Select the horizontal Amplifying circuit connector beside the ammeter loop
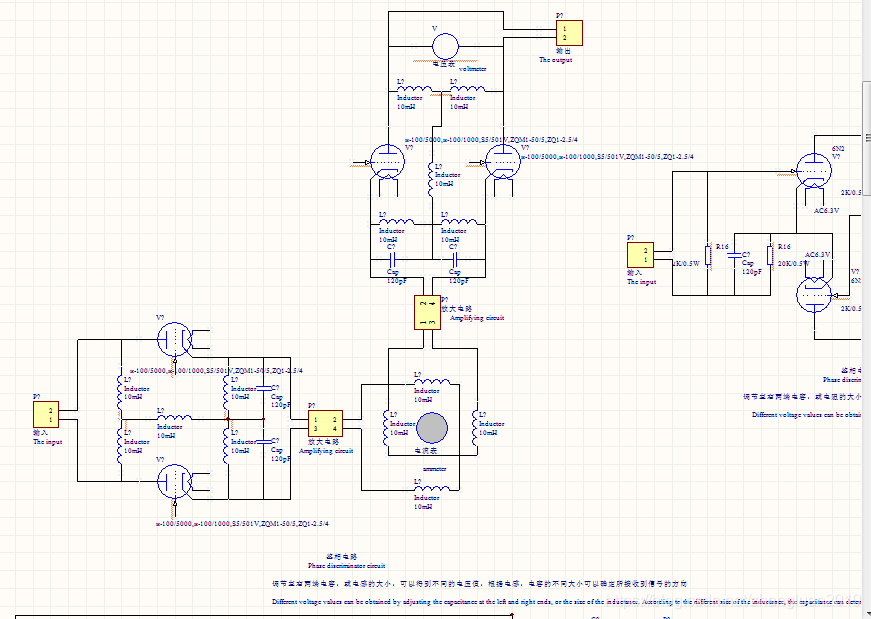This screenshot has height=619, width=871. (326, 424)
